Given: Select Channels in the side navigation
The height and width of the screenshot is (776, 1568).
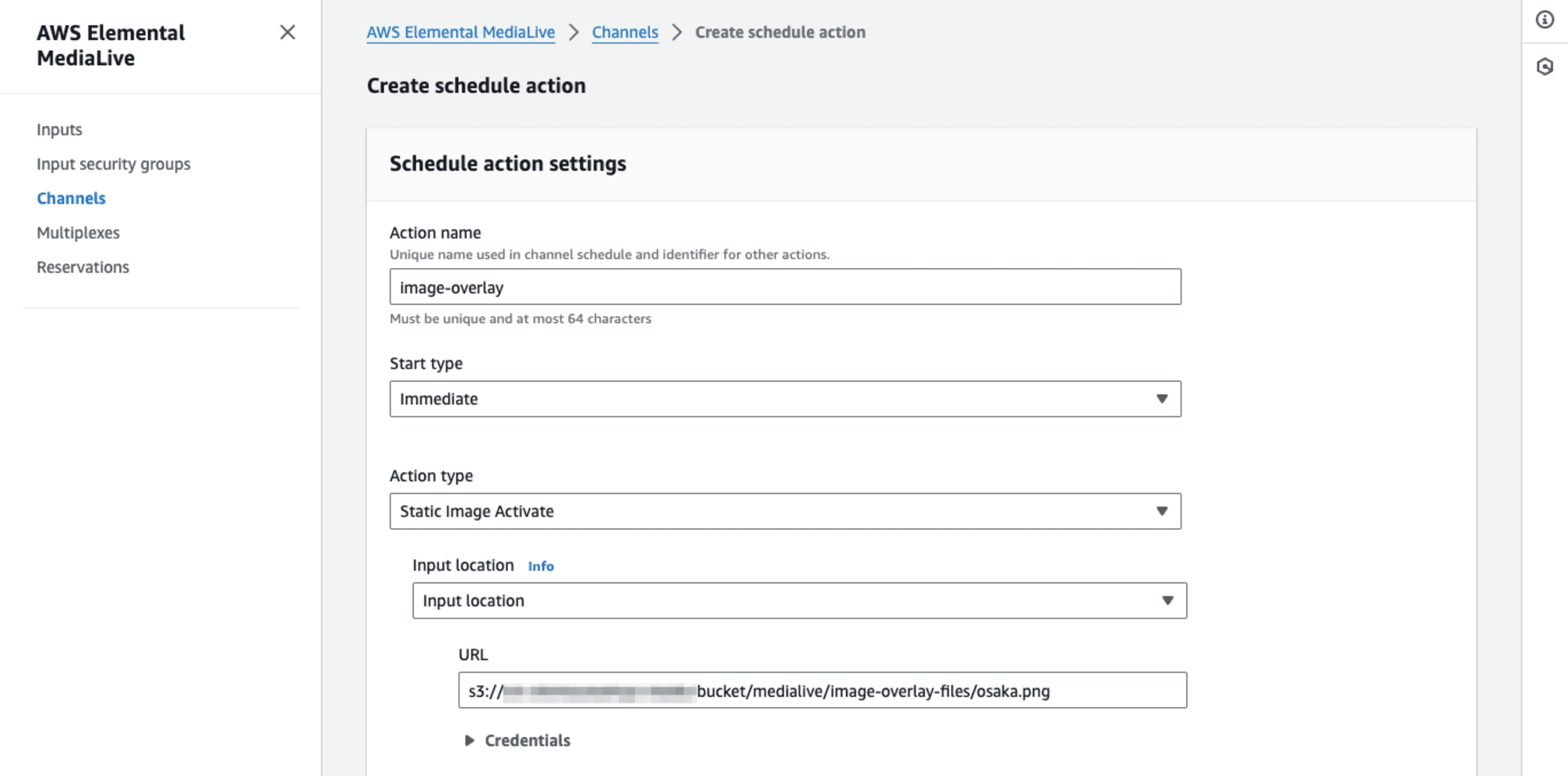Looking at the screenshot, I should coord(71,198).
